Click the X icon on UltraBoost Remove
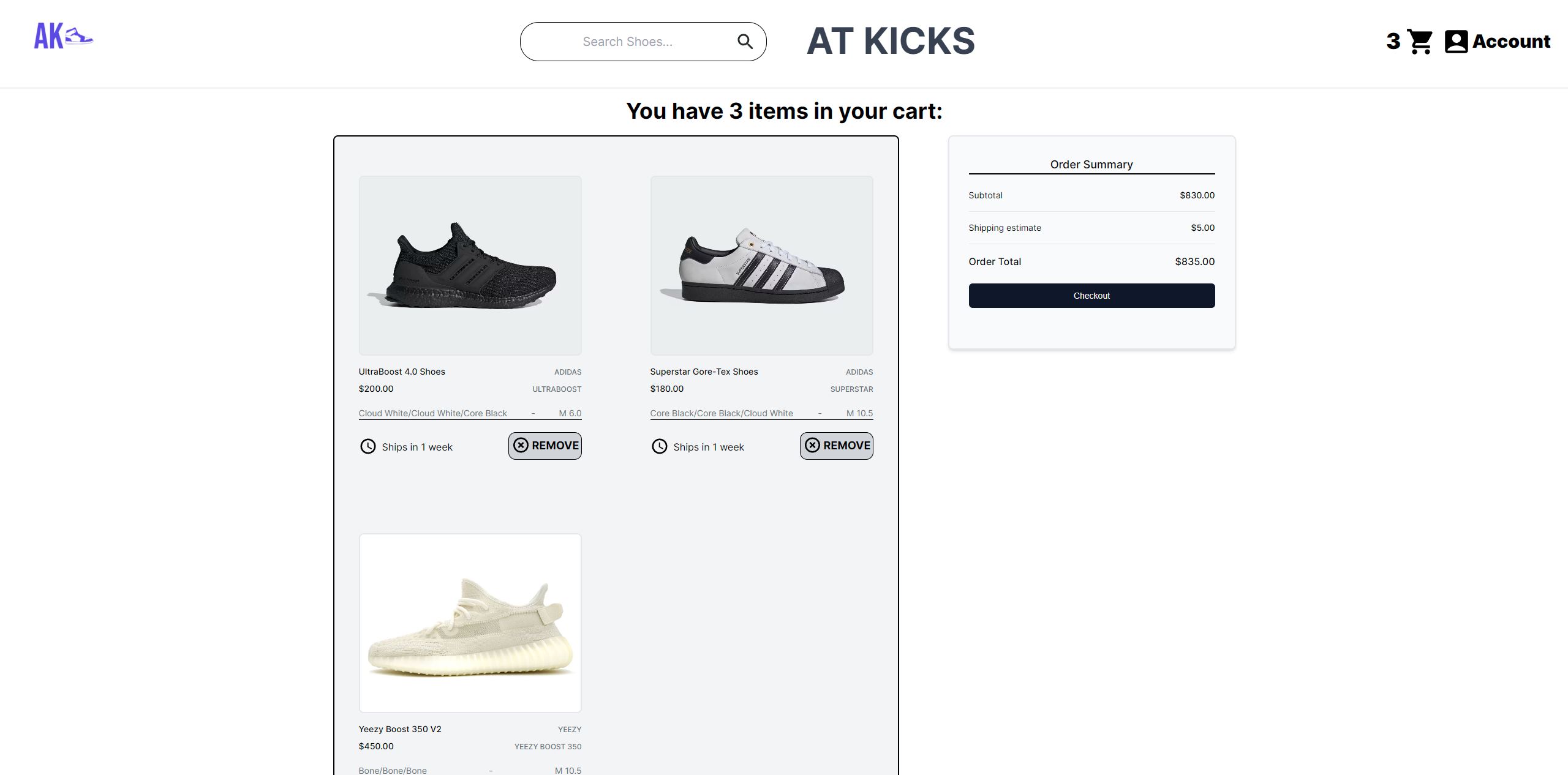The image size is (1568, 775). (x=521, y=445)
